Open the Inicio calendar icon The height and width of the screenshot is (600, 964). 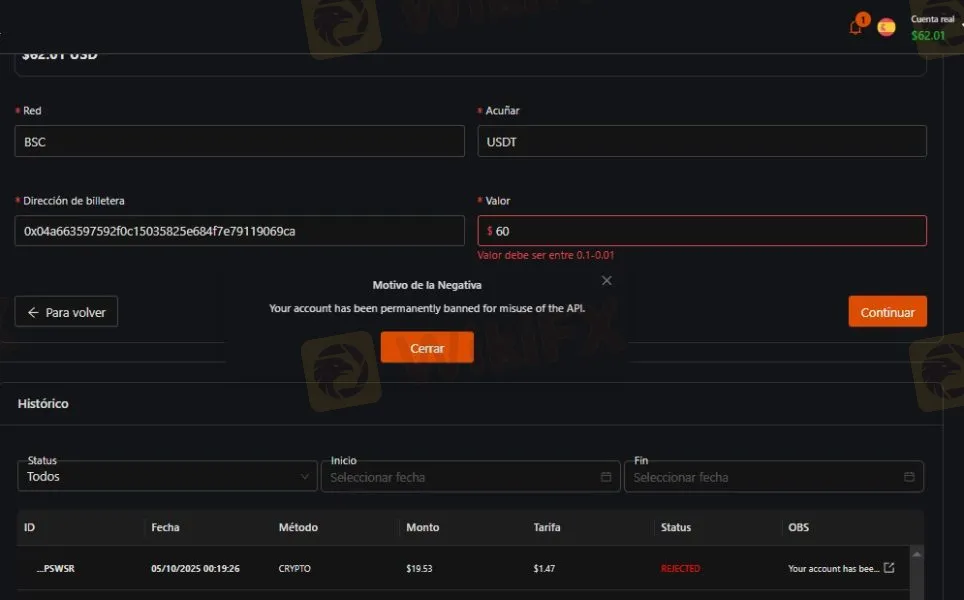point(606,477)
